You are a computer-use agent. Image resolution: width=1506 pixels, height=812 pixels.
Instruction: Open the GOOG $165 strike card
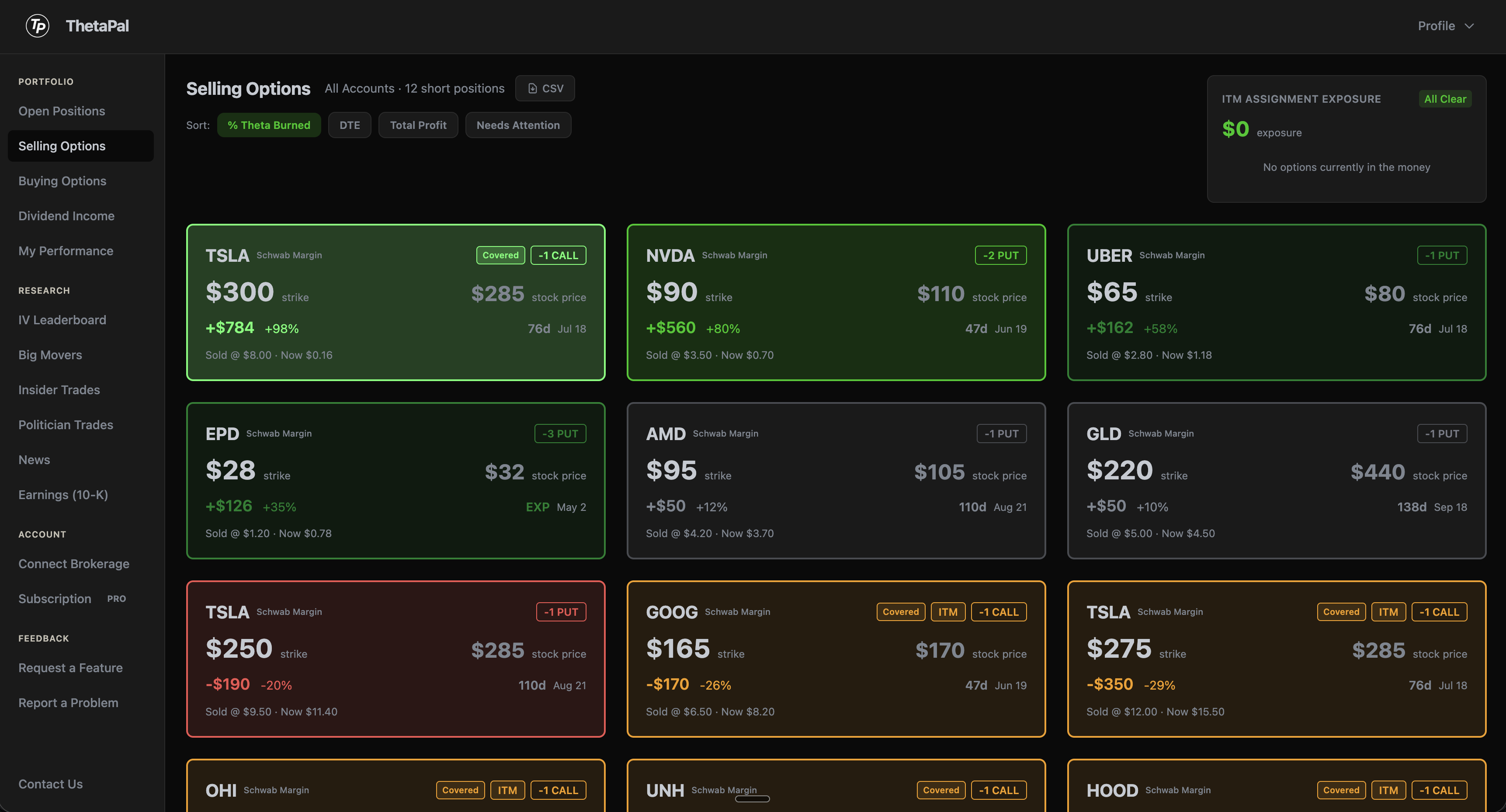pos(836,659)
